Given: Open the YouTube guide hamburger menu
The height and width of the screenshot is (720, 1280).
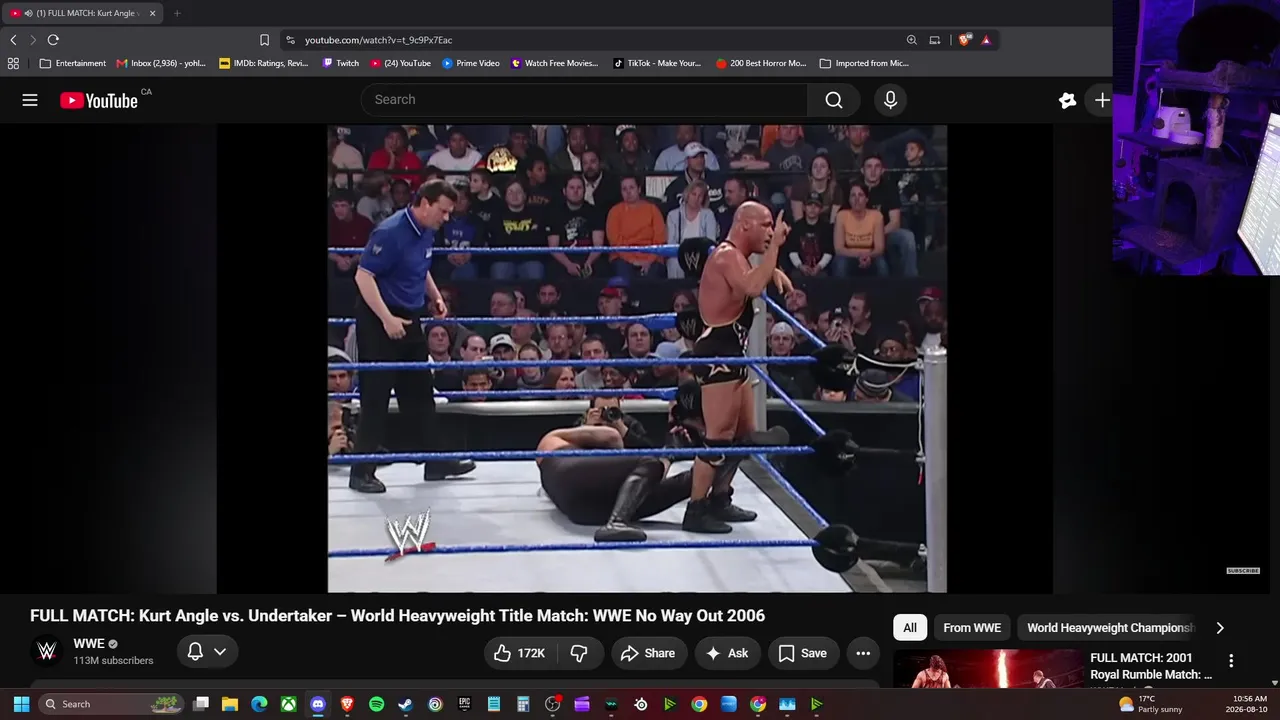Looking at the screenshot, I should (30, 100).
